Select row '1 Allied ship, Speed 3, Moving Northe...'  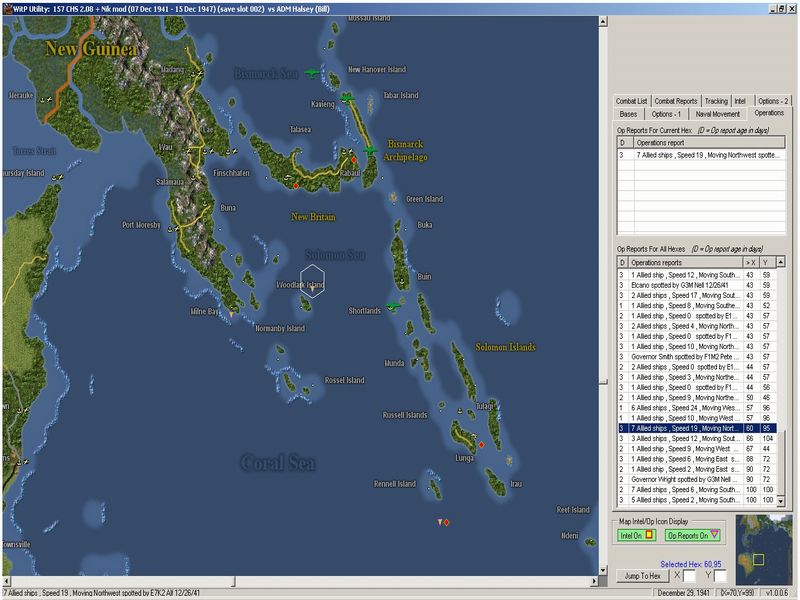696,377
